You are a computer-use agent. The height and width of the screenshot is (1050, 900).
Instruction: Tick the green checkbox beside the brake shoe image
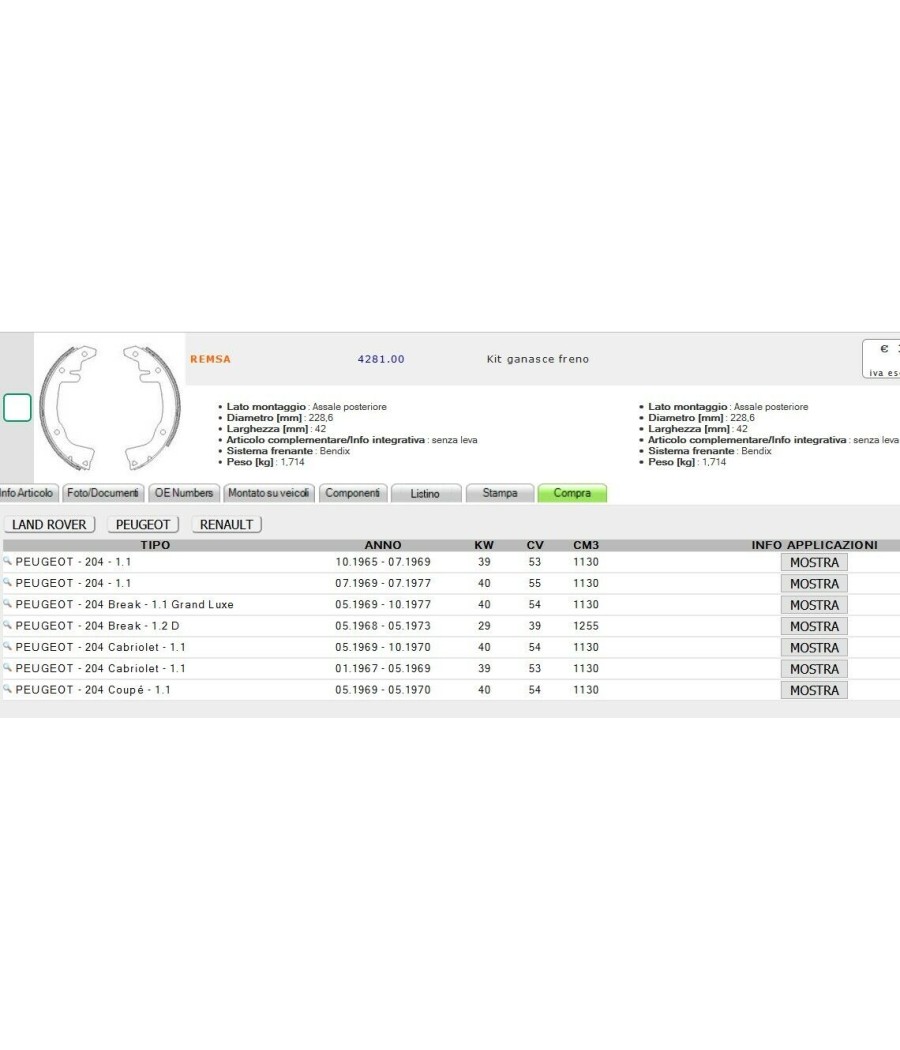[x=17, y=407]
